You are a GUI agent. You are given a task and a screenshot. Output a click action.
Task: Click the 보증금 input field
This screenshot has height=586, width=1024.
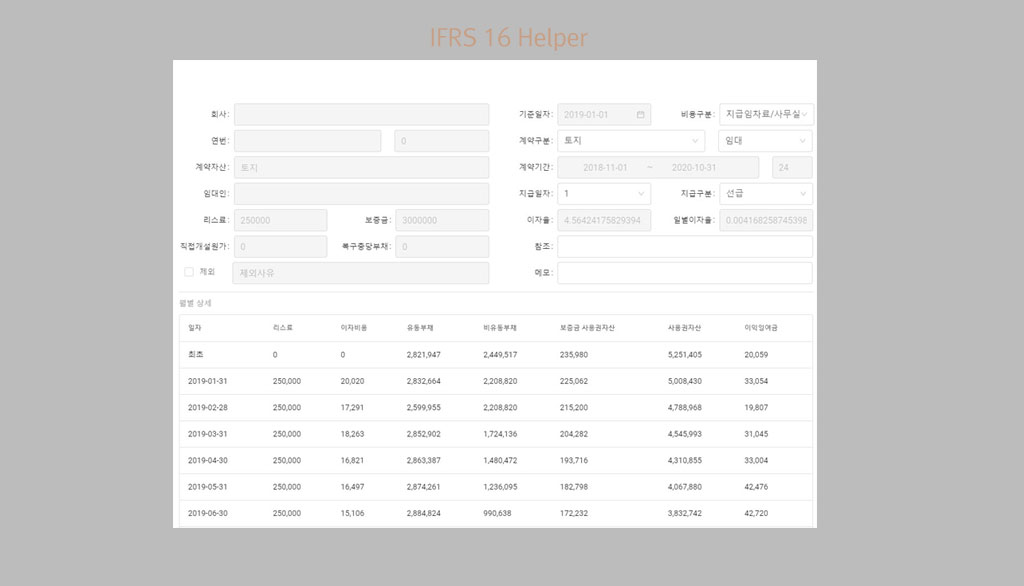442,220
